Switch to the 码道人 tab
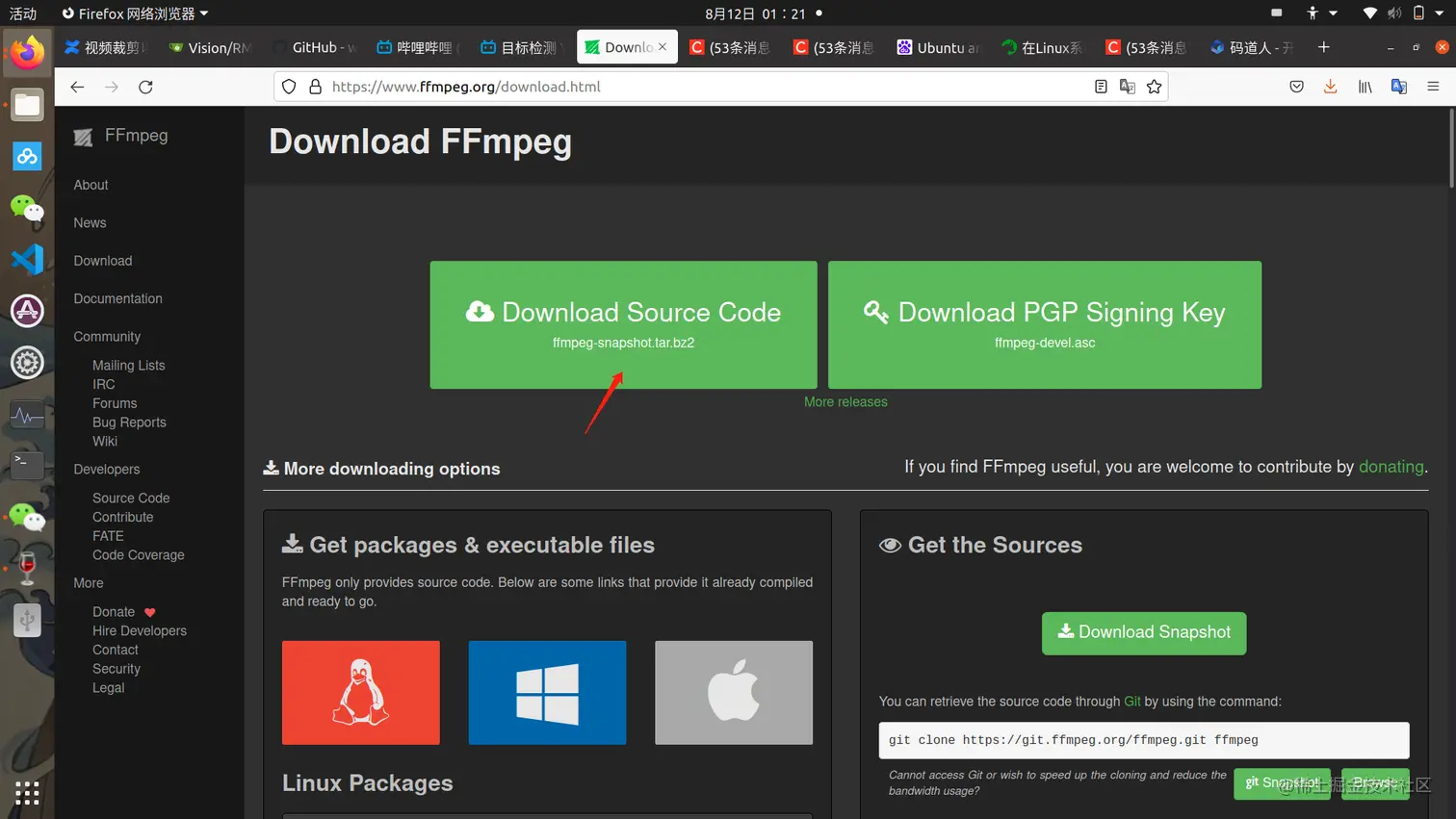 pyautogui.click(x=1252, y=47)
